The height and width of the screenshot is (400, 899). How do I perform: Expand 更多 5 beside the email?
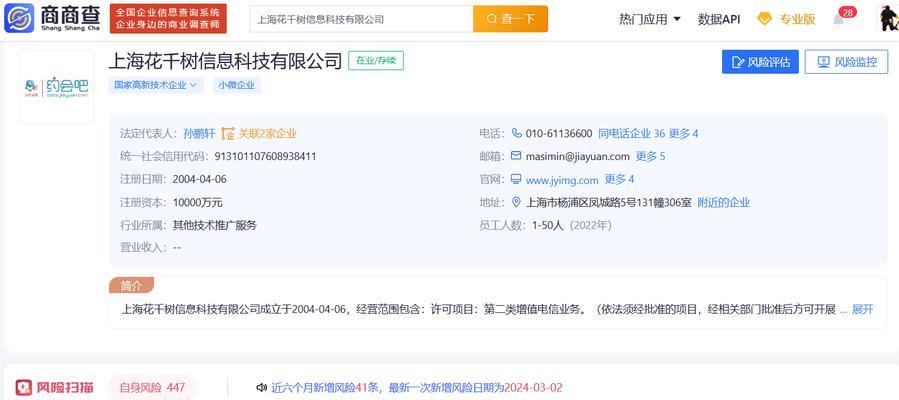(x=650, y=156)
